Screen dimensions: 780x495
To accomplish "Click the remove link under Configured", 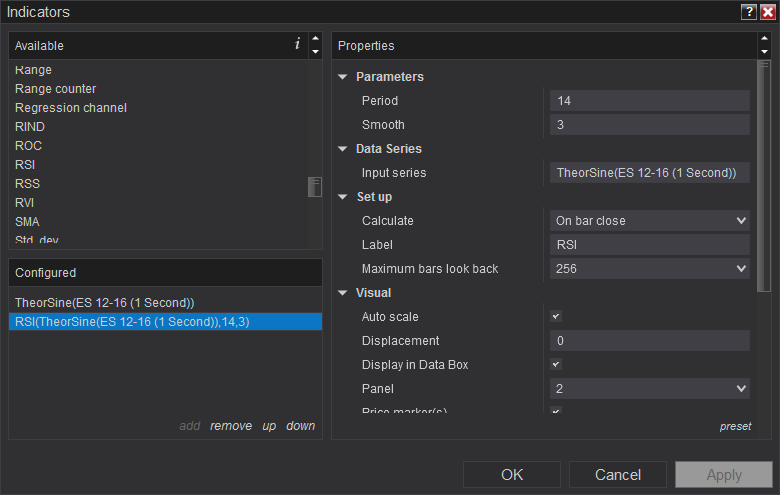I will (x=231, y=426).
